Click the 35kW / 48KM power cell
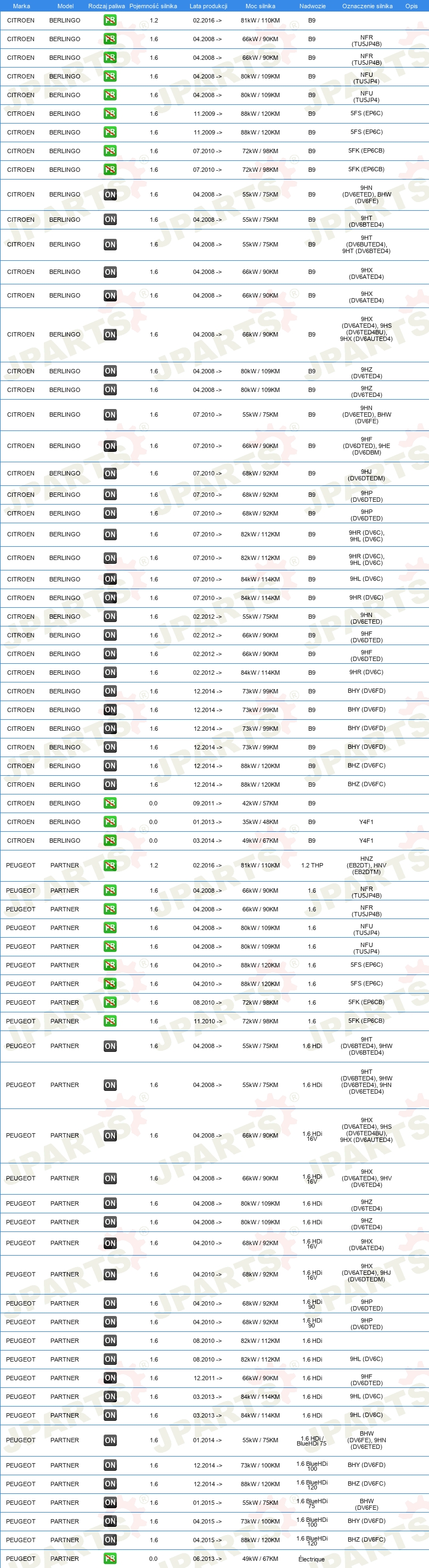429x1568 pixels. pos(261,822)
